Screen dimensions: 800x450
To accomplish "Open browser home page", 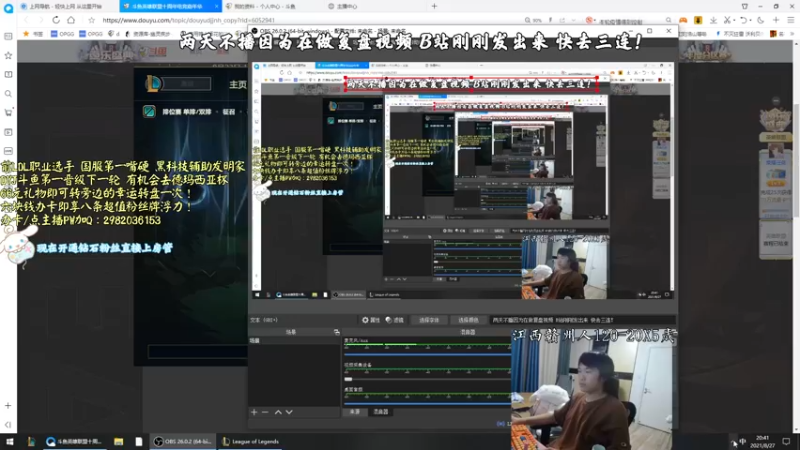I will coord(71,20).
